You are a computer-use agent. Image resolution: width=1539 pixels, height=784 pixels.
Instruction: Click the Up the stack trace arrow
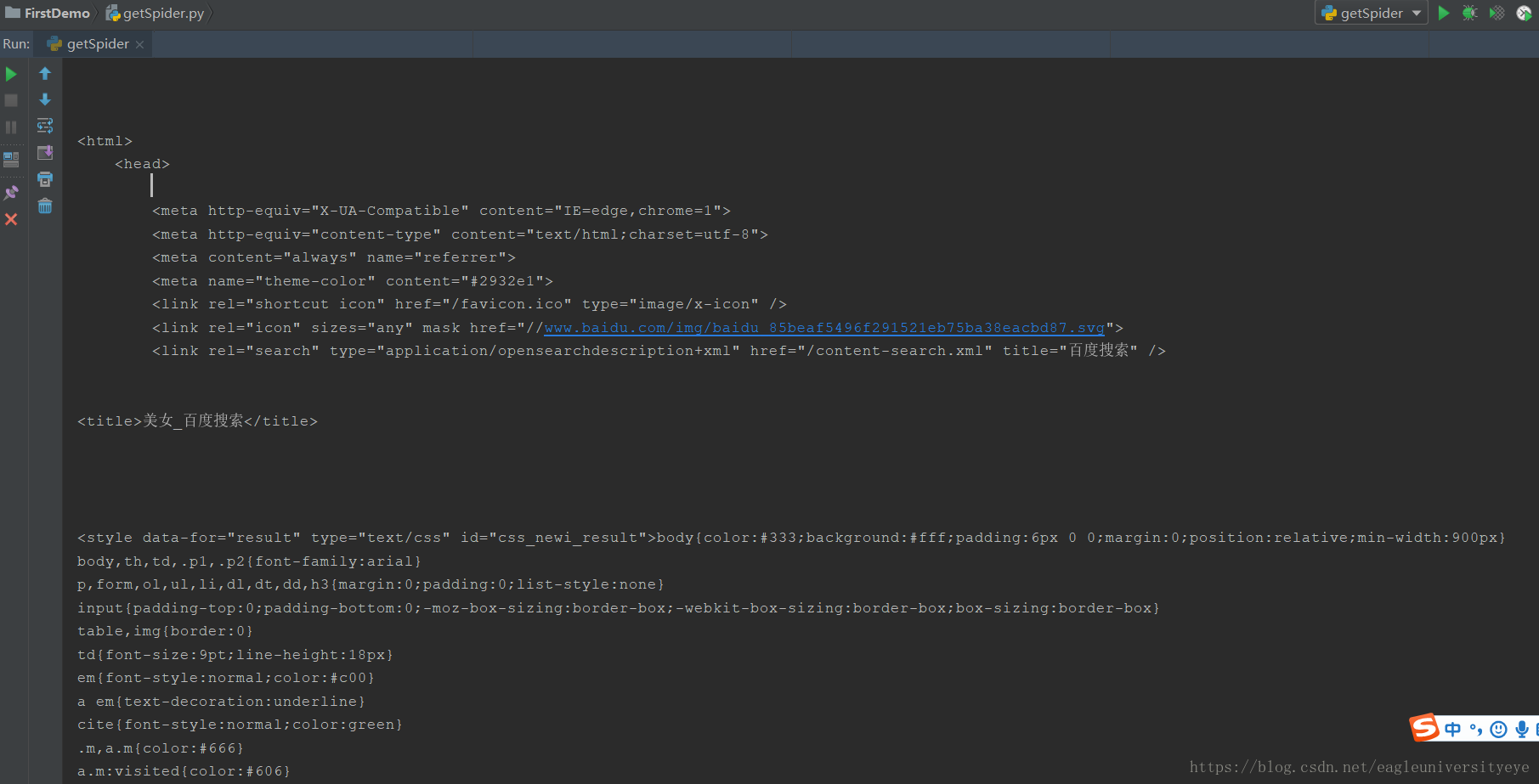45,74
